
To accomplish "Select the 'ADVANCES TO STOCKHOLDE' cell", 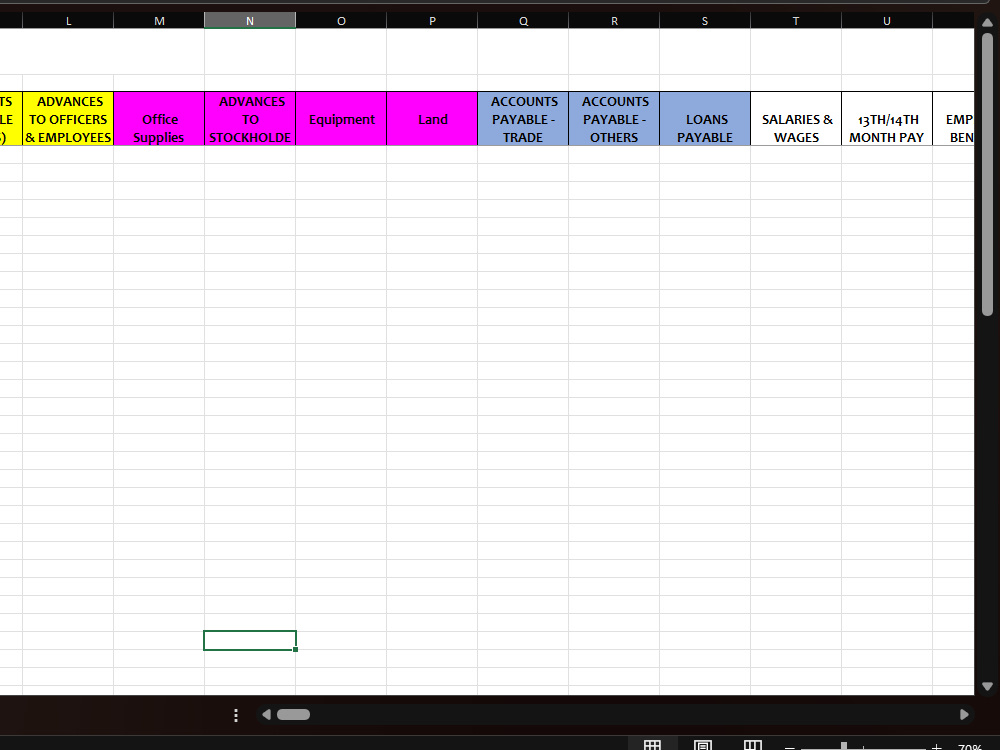I will point(250,119).
